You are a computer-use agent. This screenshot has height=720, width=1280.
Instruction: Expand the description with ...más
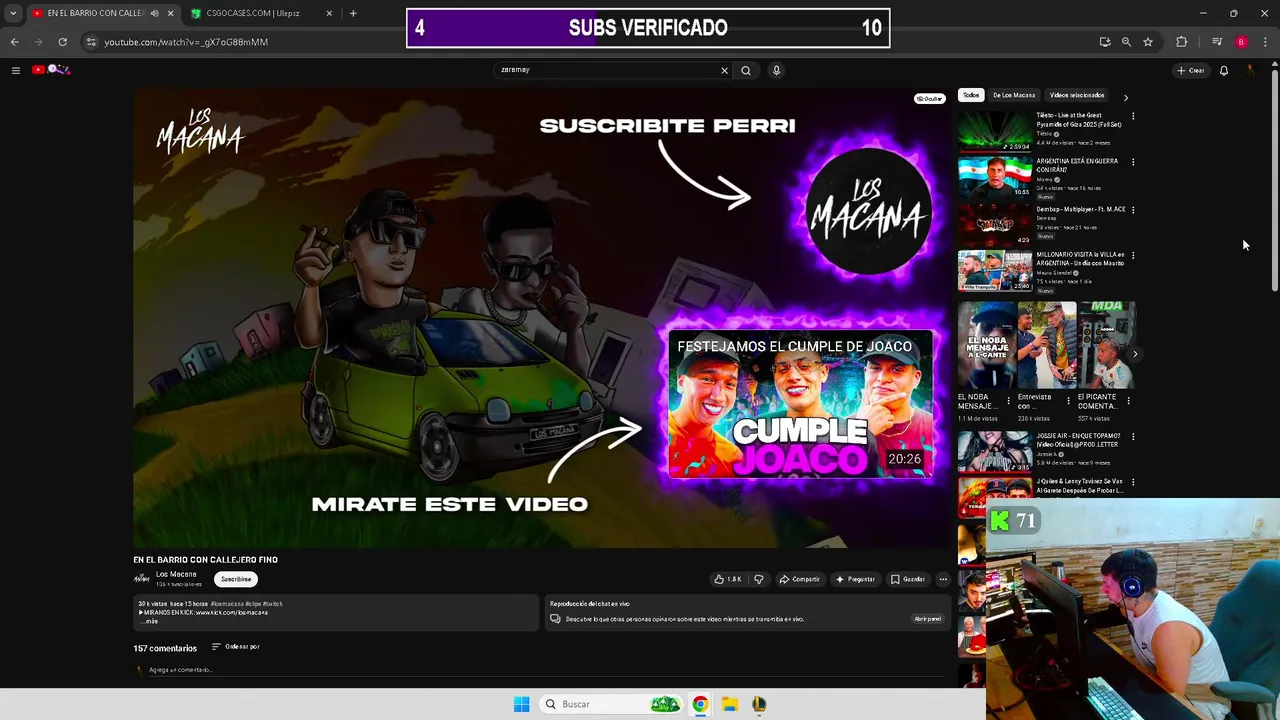[150, 621]
